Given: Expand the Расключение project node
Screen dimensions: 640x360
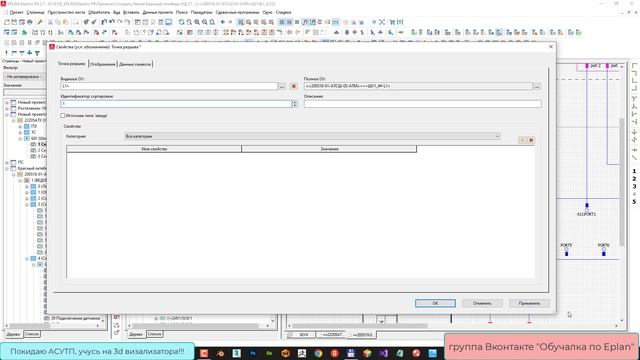Looking at the screenshot, I should click(x=7, y=109).
